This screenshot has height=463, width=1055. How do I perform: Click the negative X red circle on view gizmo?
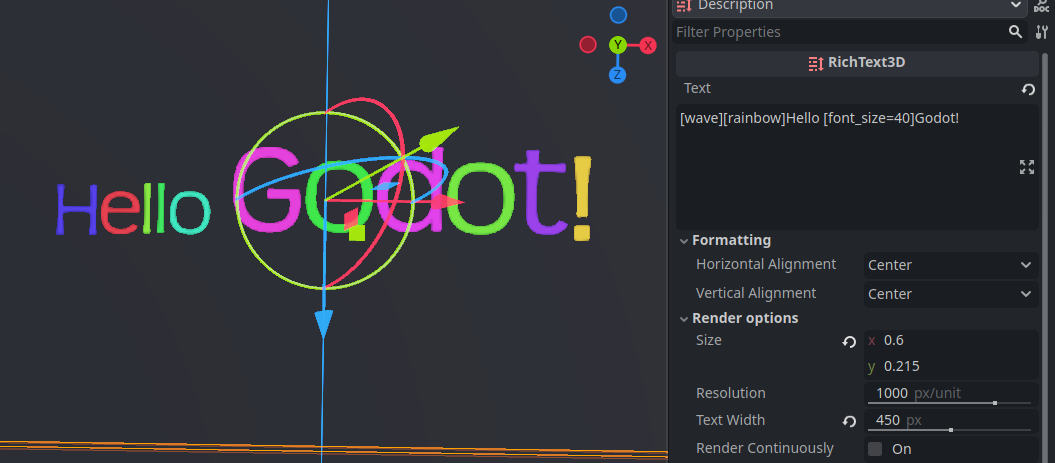click(588, 45)
